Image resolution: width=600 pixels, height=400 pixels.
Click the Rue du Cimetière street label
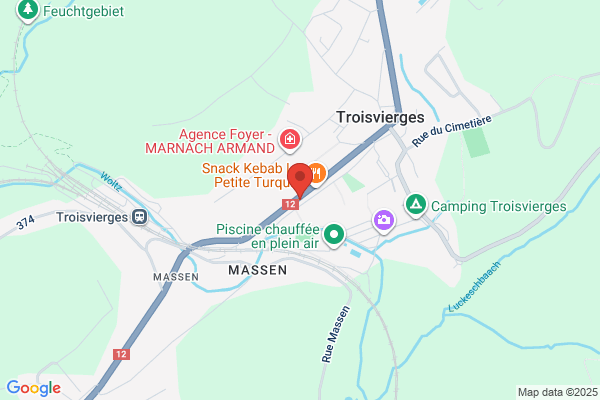pyautogui.click(x=452, y=131)
